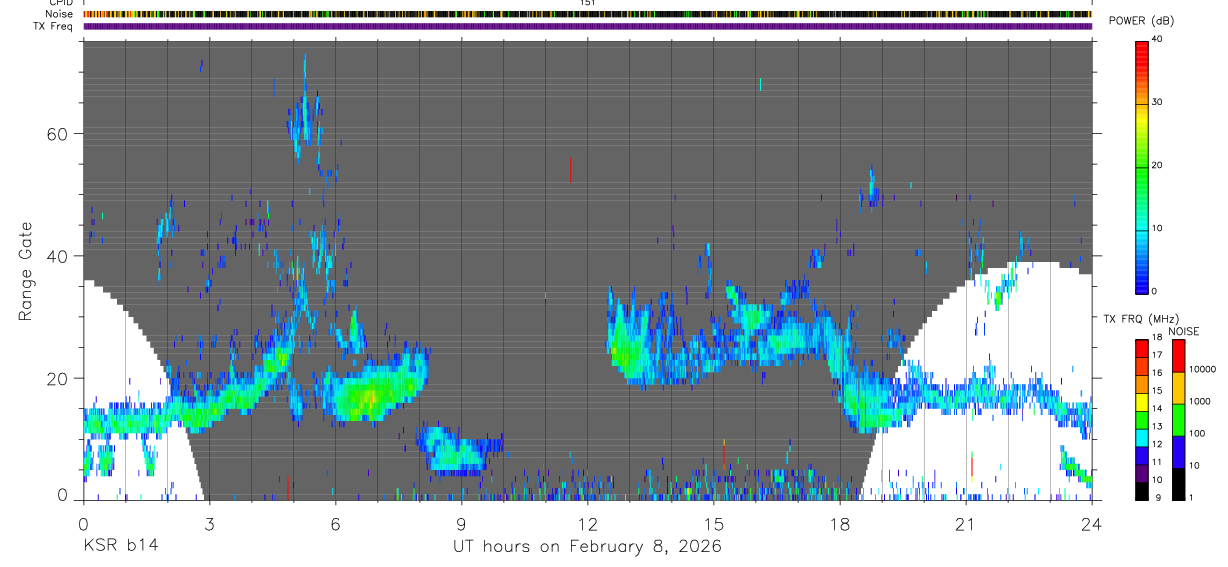Click the 12 tick on the UT hours axis
Viewport: 1228px width, 567px height.
pyautogui.click(x=588, y=523)
